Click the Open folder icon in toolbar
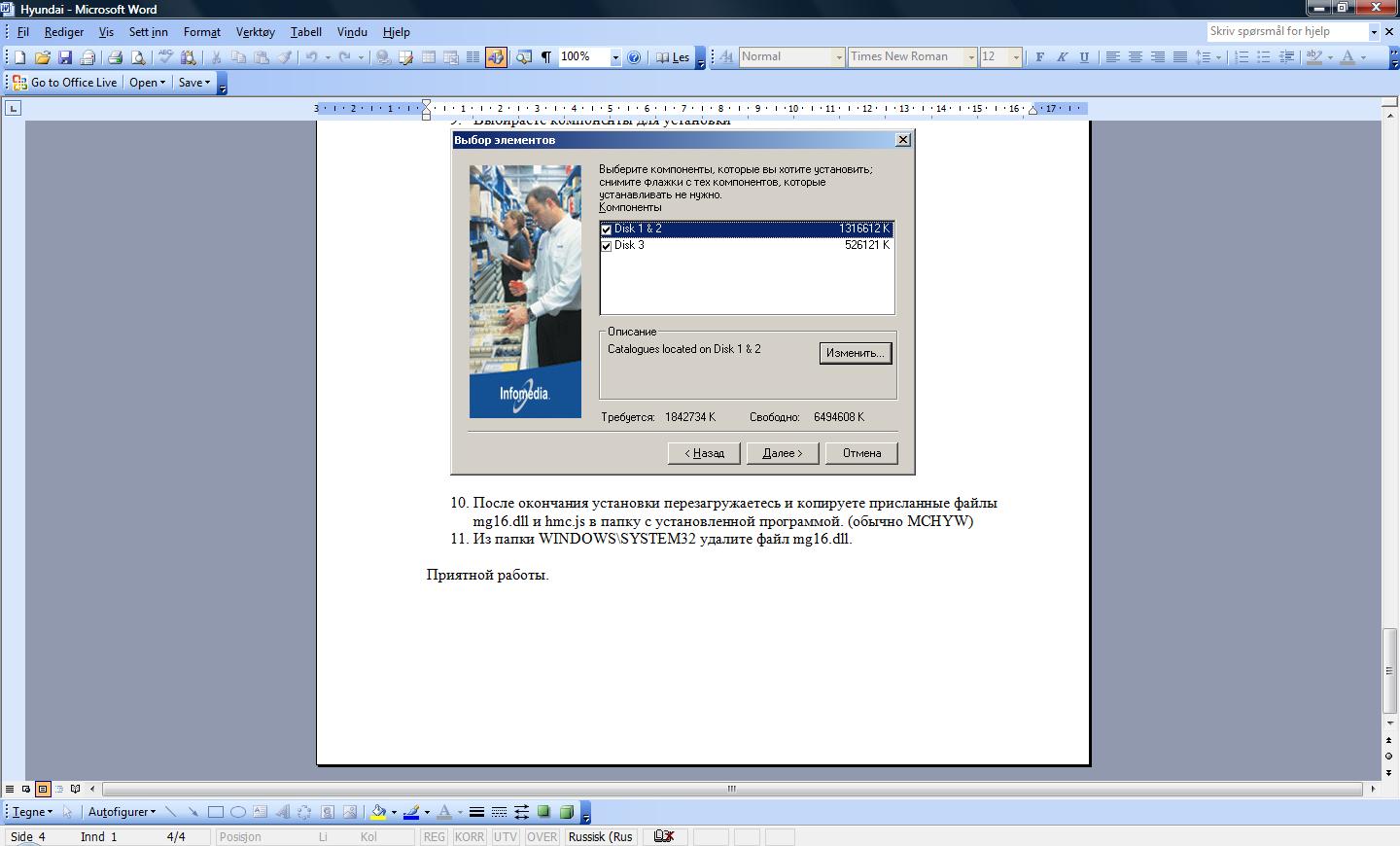 tap(42, 57)
